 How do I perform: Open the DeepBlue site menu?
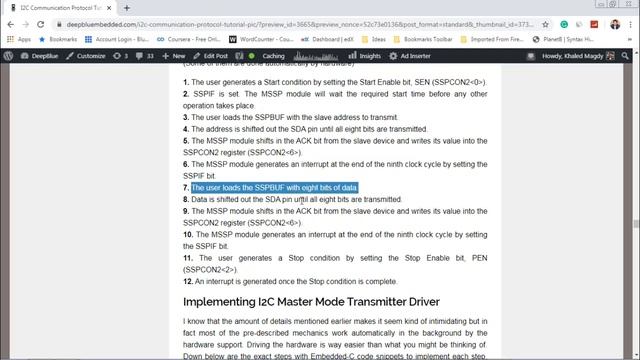click(39, 56)
